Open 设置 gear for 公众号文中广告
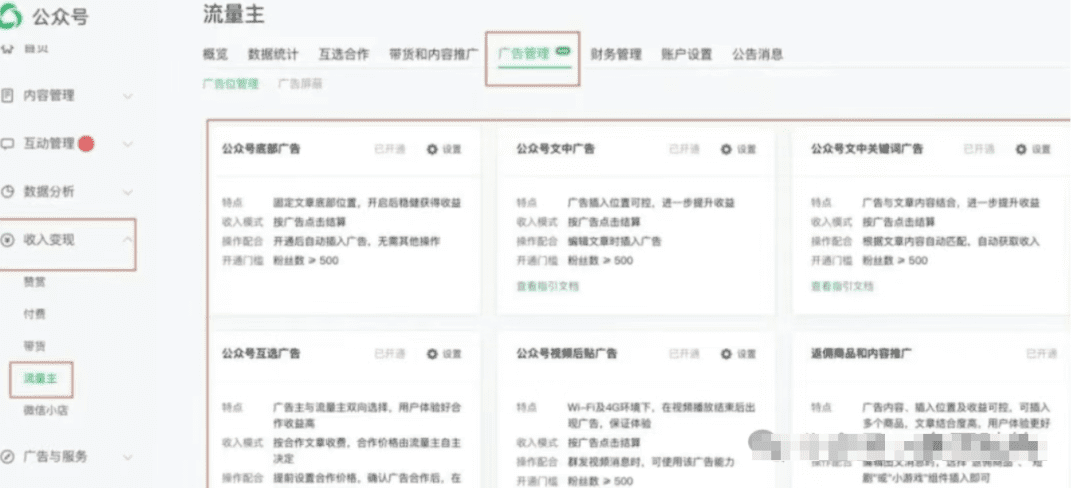Screen dimensions: 1080x488 727,149
